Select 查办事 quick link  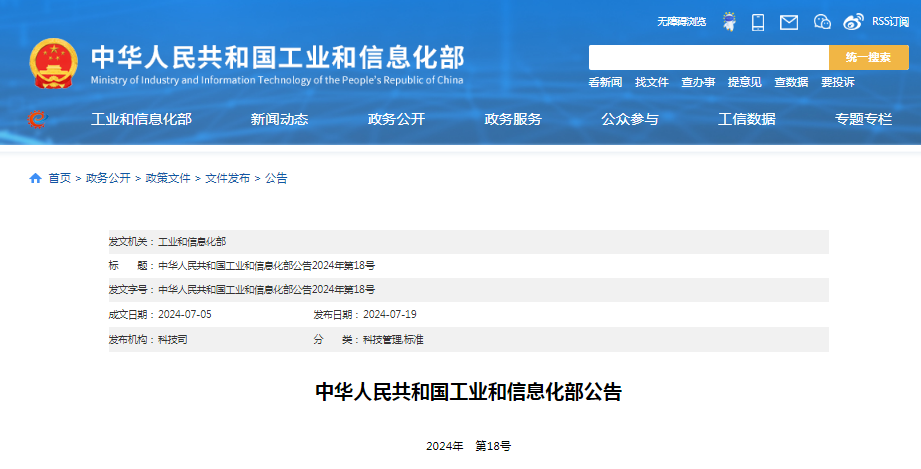click(698, 82)
